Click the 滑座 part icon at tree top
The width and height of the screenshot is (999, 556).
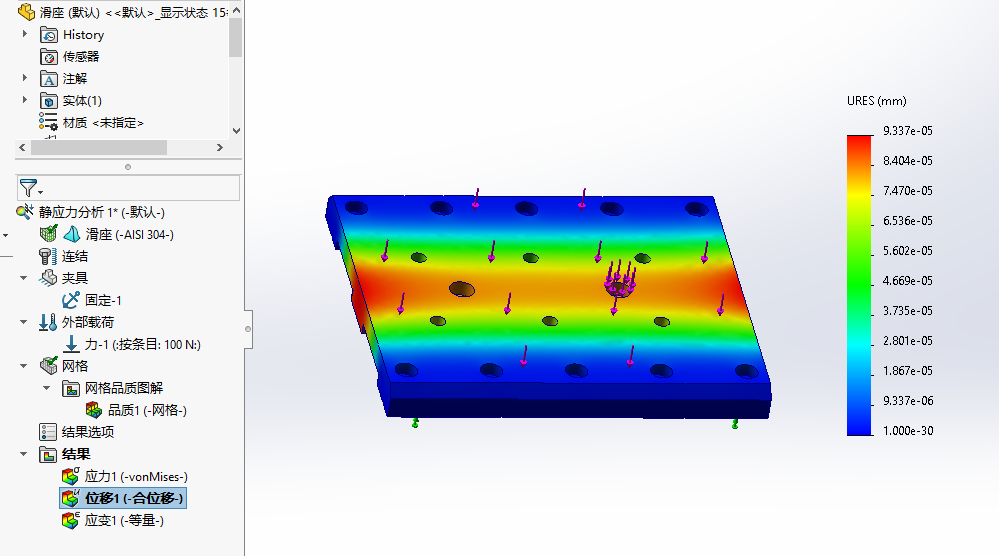click(x=27, y=11)
